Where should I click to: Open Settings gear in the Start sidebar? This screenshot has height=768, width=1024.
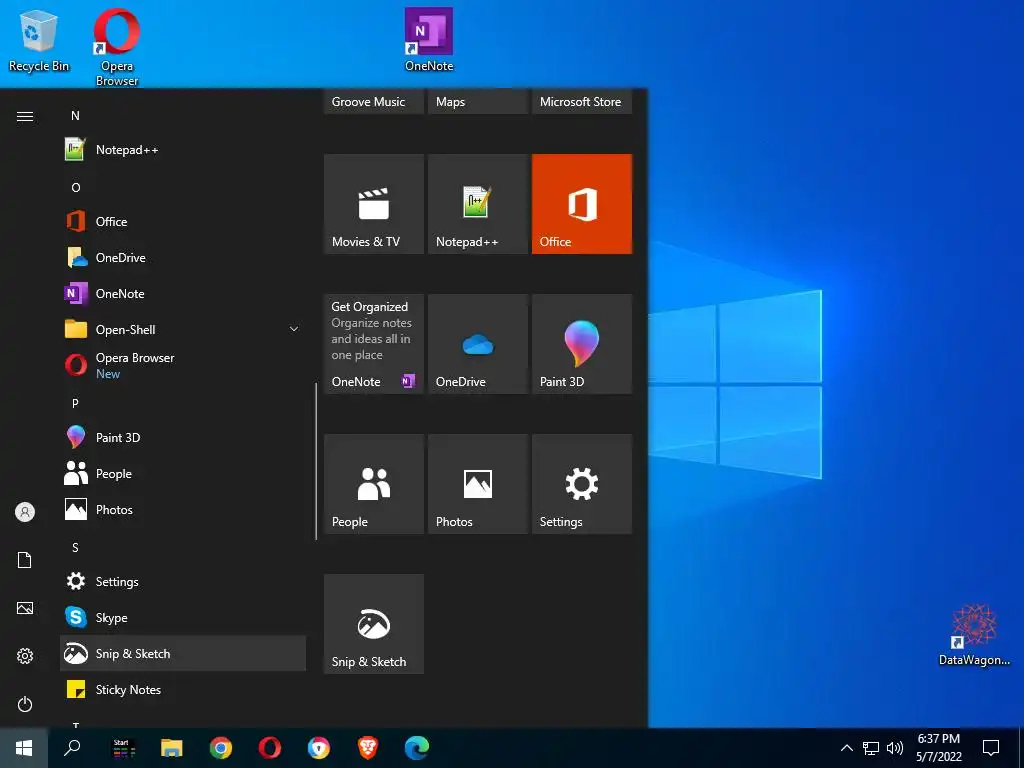tap(25, 656)
